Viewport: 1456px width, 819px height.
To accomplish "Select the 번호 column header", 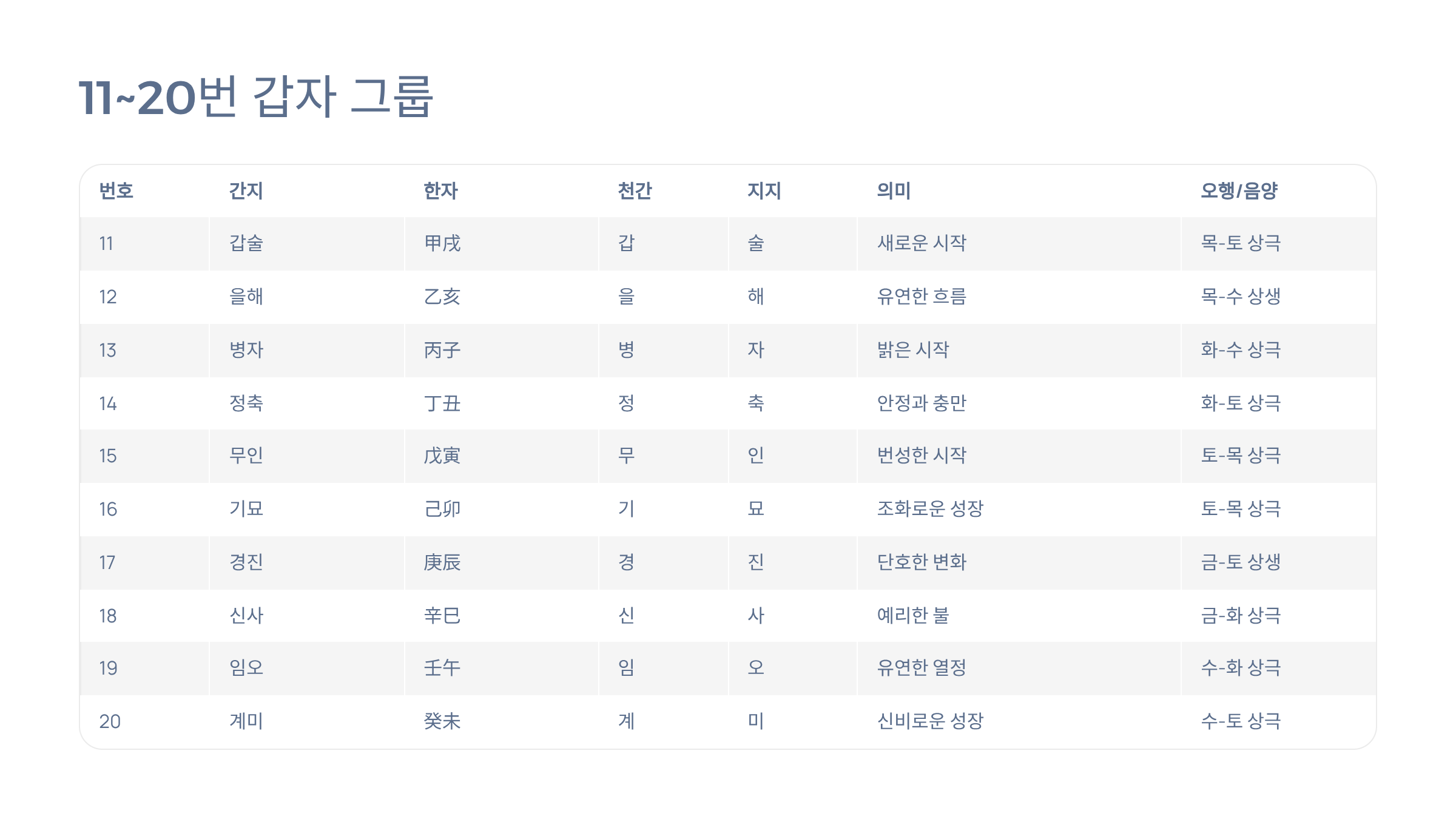I will point(116,190).
